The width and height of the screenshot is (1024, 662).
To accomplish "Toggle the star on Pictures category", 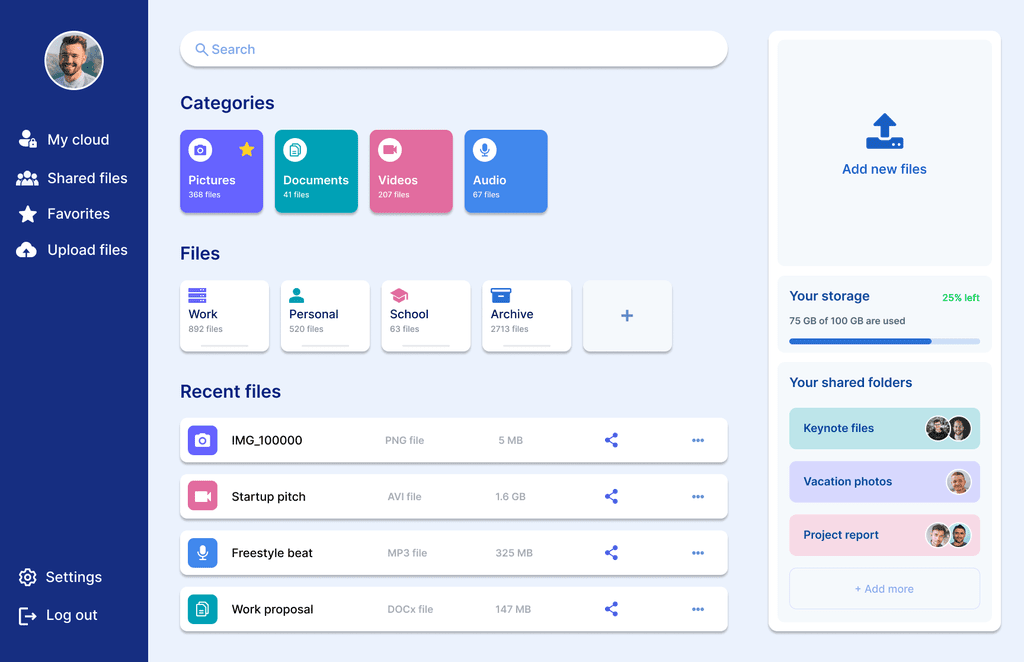I will [x=246, y=150].
